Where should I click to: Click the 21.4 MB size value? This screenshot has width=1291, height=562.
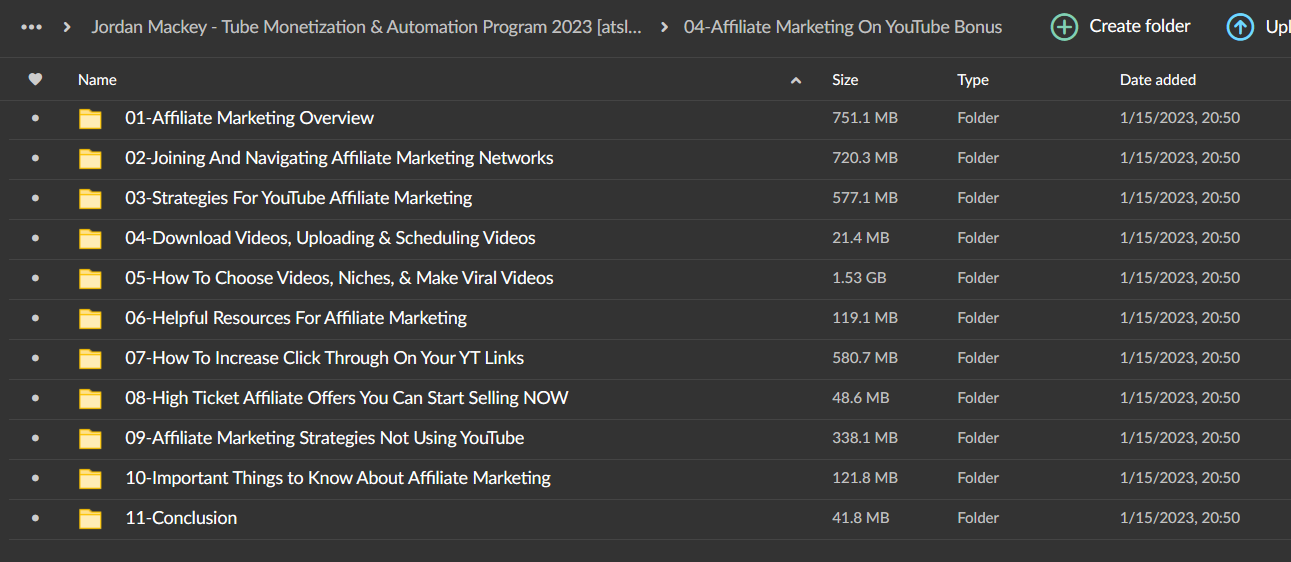pyautogui.click(x=860, y=238)
